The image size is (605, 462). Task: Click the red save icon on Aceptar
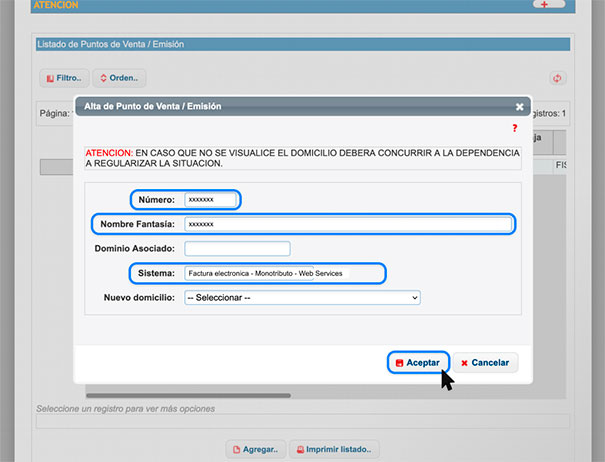pyautogui.click(x=399, y=363)
